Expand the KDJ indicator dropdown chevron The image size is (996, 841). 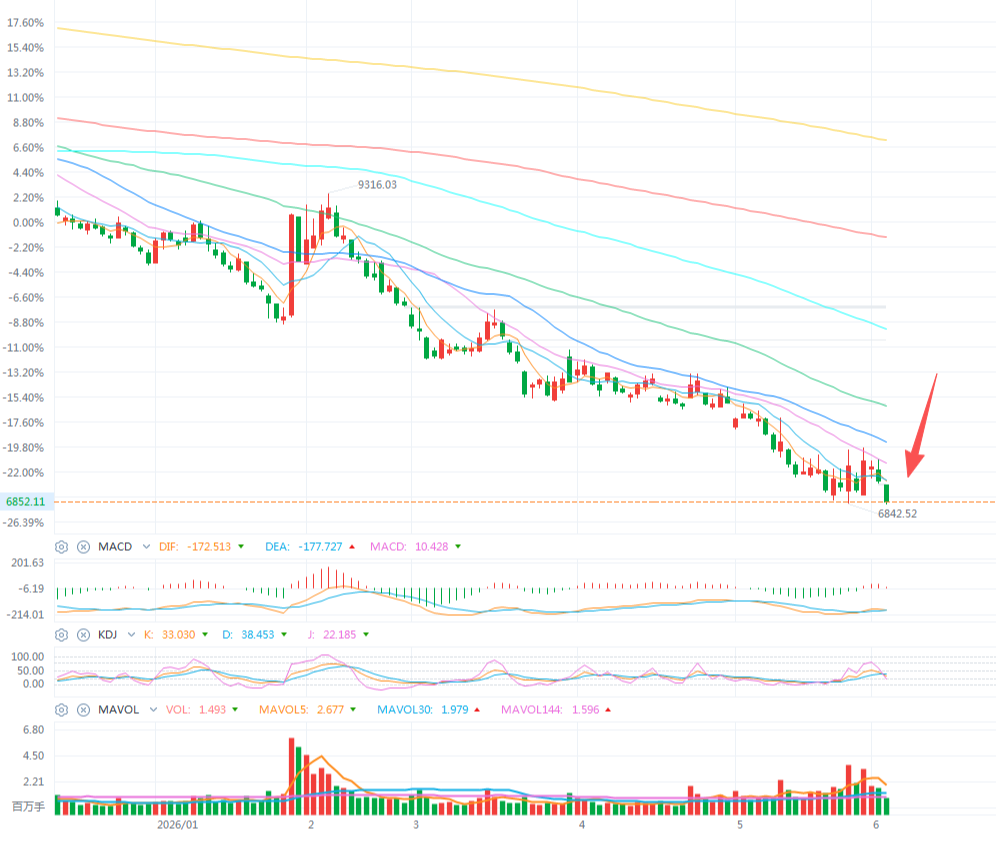point(131,635)
